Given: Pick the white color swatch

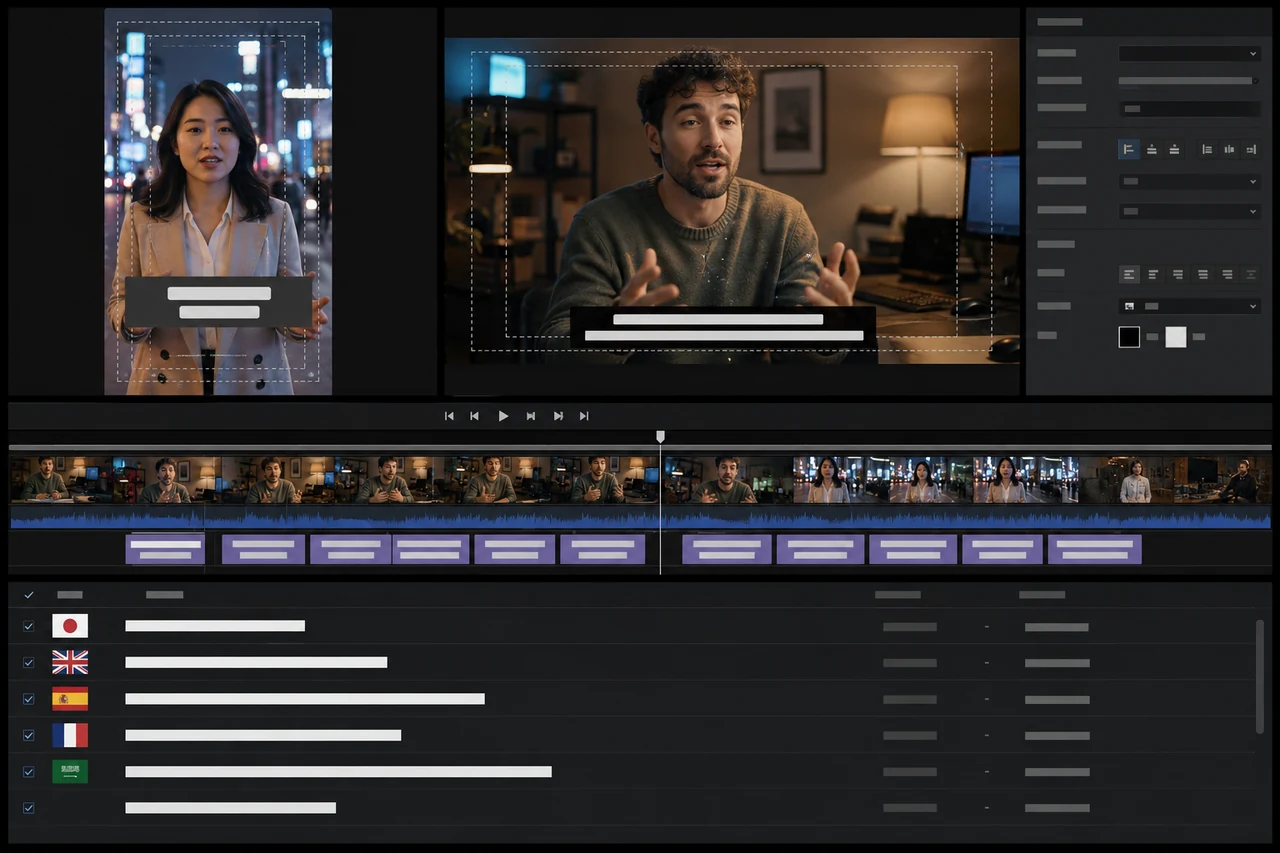Looking at the screenshot, I should click(1176, 337).
